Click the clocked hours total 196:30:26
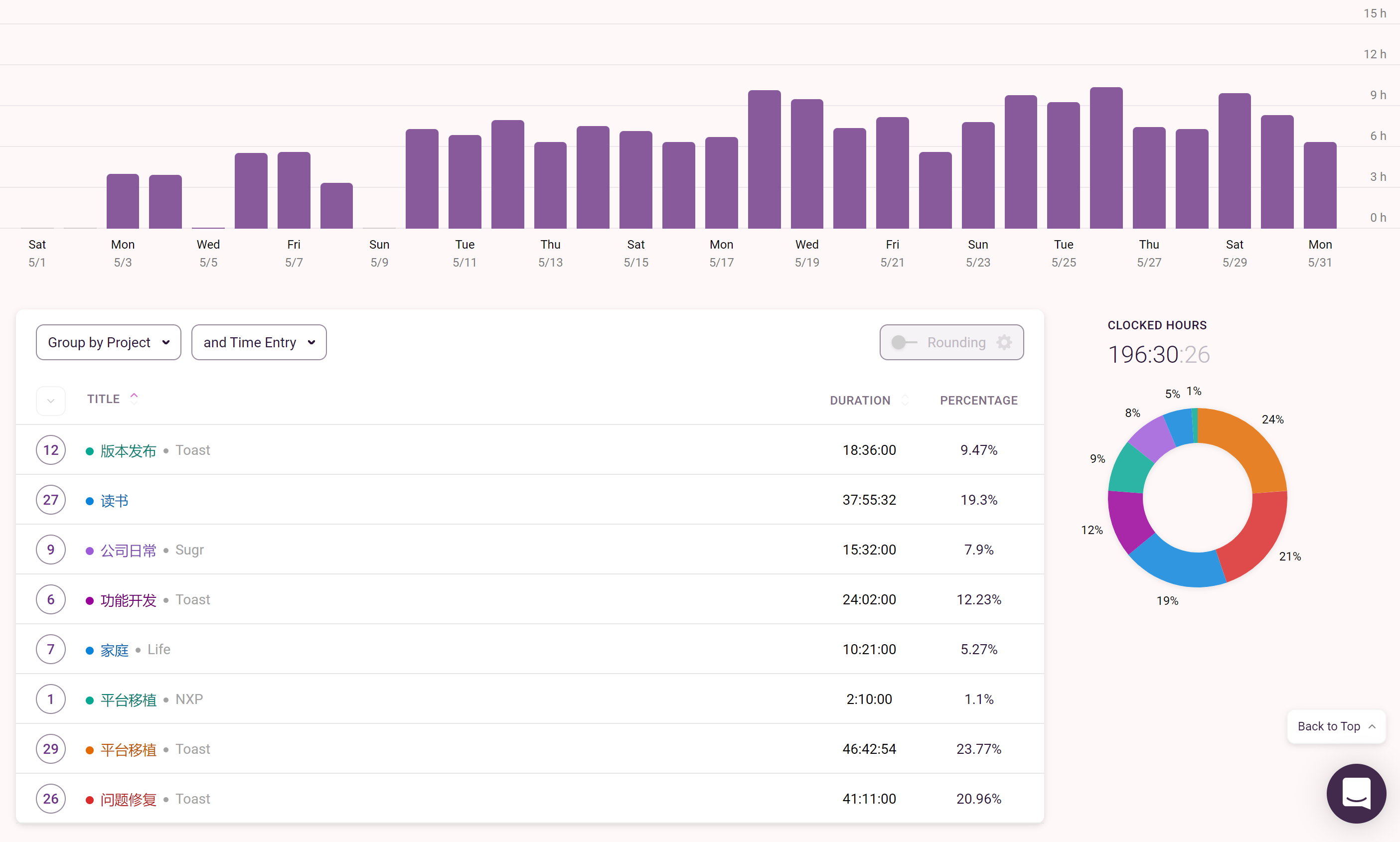Viewport: 1400px width, 842px height. pyautogui.click(x=1159, y=355)
